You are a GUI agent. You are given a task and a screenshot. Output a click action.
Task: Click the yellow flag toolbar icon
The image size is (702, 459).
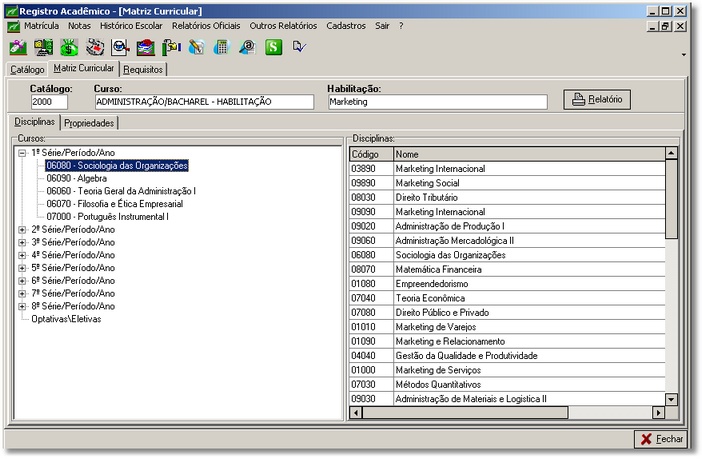point(171,47)
